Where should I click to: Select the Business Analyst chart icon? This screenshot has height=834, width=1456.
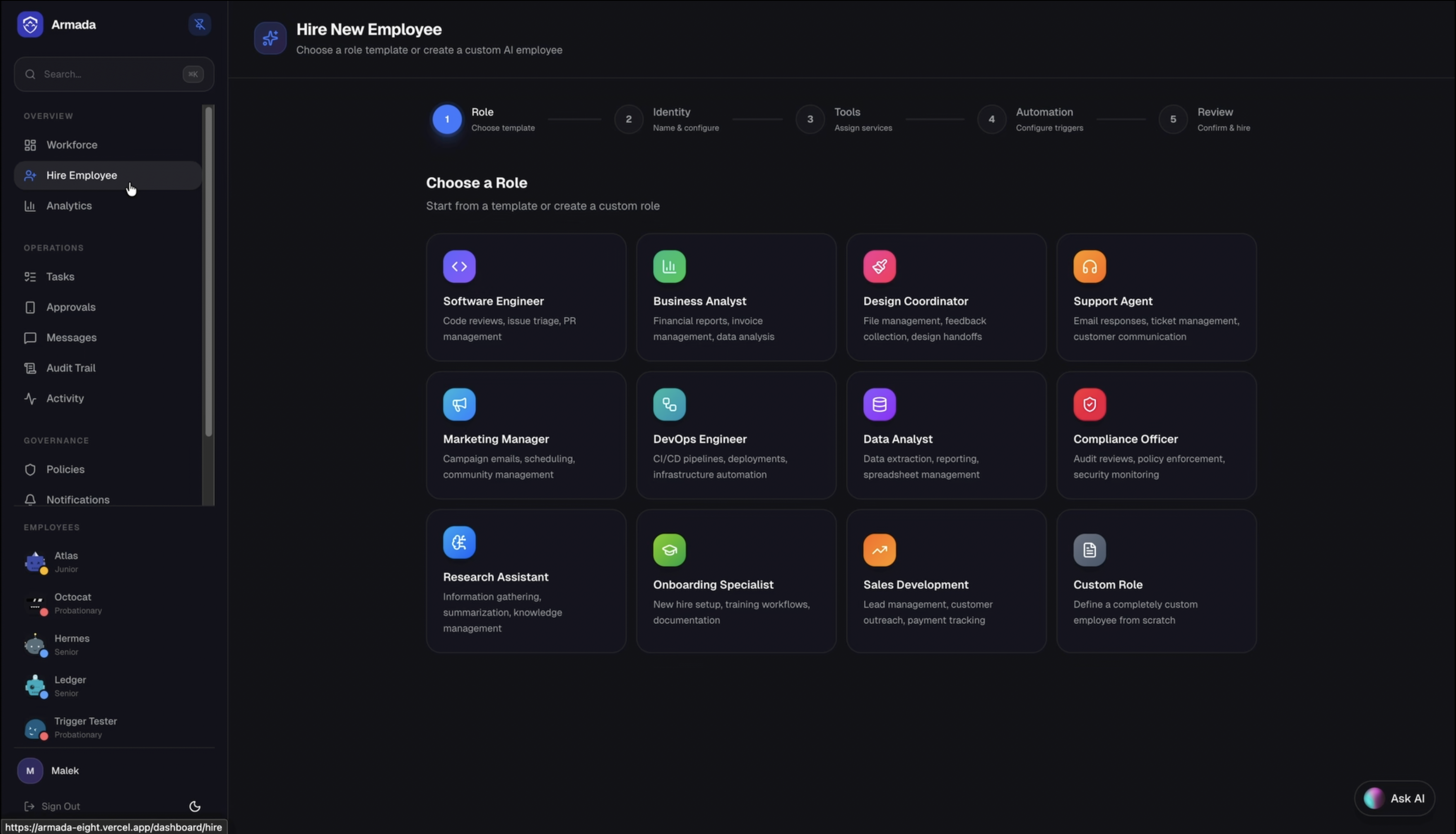(669, 266)
